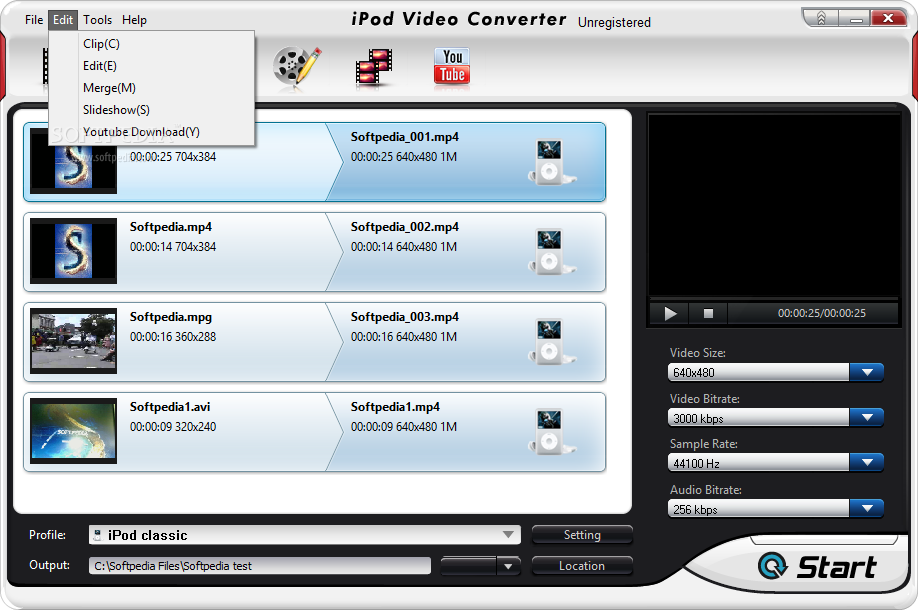Click the Softpedia_003.mp4 output name
The width and height of the screenshot is (918, 610).
[405, 317]
